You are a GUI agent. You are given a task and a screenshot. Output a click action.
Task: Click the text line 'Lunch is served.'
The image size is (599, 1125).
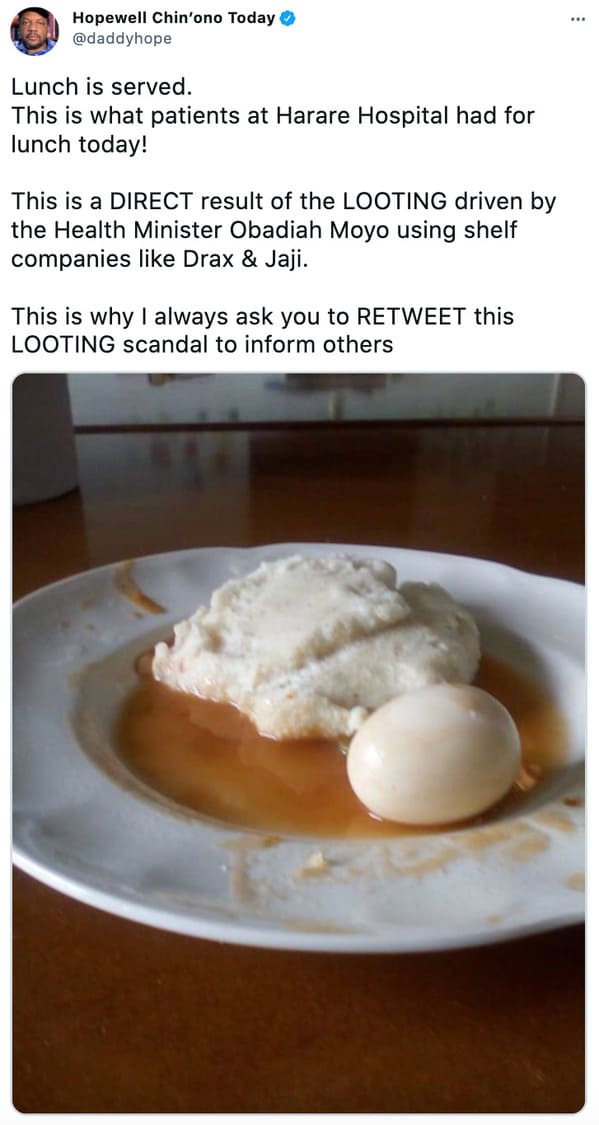pyautogui.click(x=102, y=87)
